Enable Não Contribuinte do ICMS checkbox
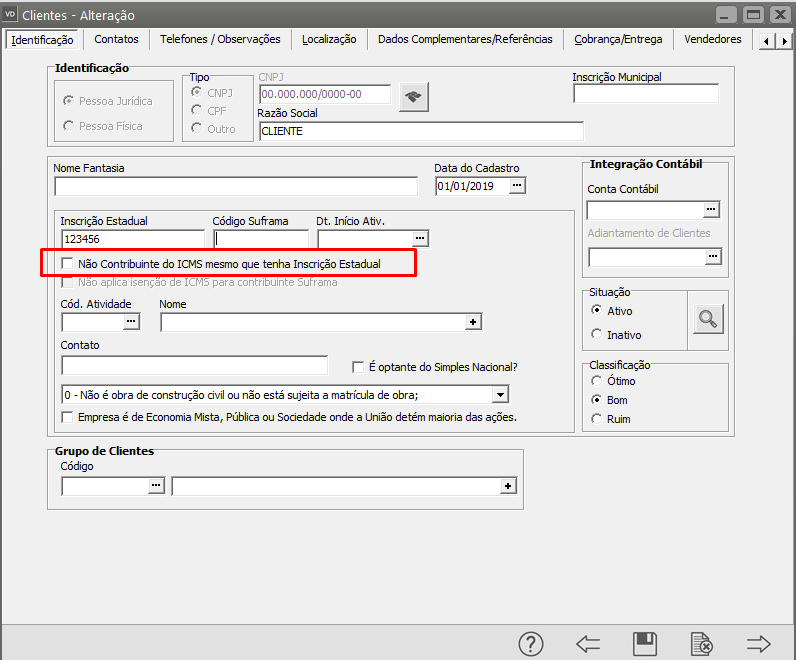Viewport: 796px width, 660px height. 67,263
